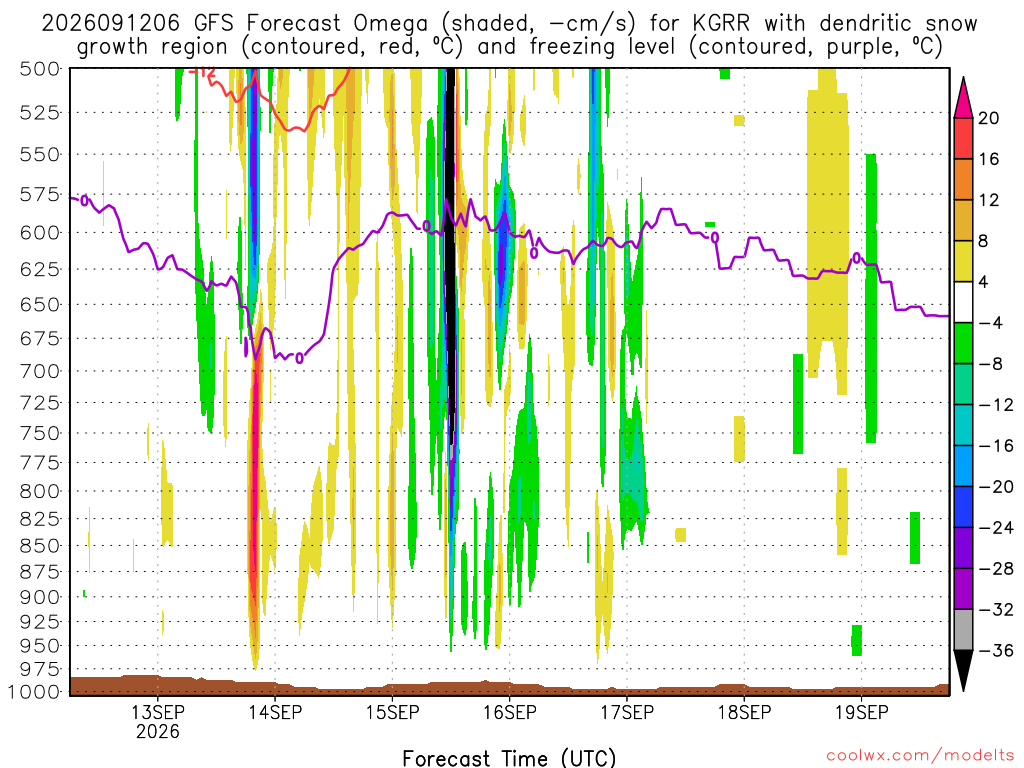This screenshot has height=768, width=1024.
Task: Click the pink upward arrow atop colorbar
Action: click(x=963, y=98)
